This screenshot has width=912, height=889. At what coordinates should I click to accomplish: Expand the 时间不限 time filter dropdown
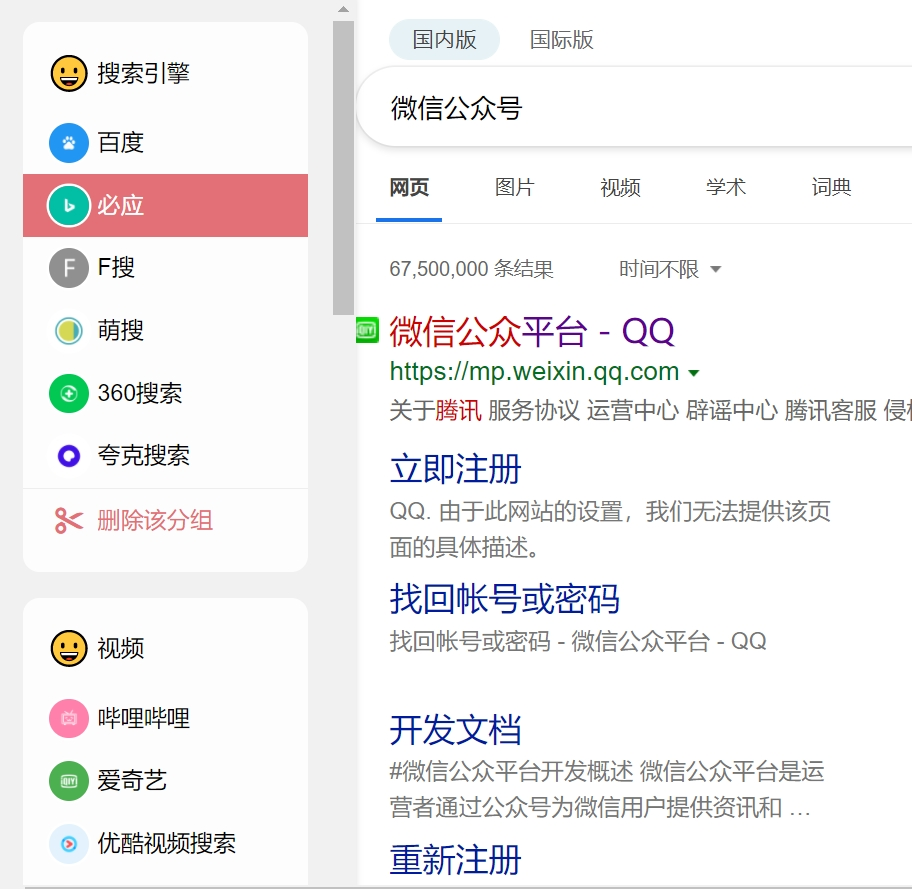[x=670, y=269]
